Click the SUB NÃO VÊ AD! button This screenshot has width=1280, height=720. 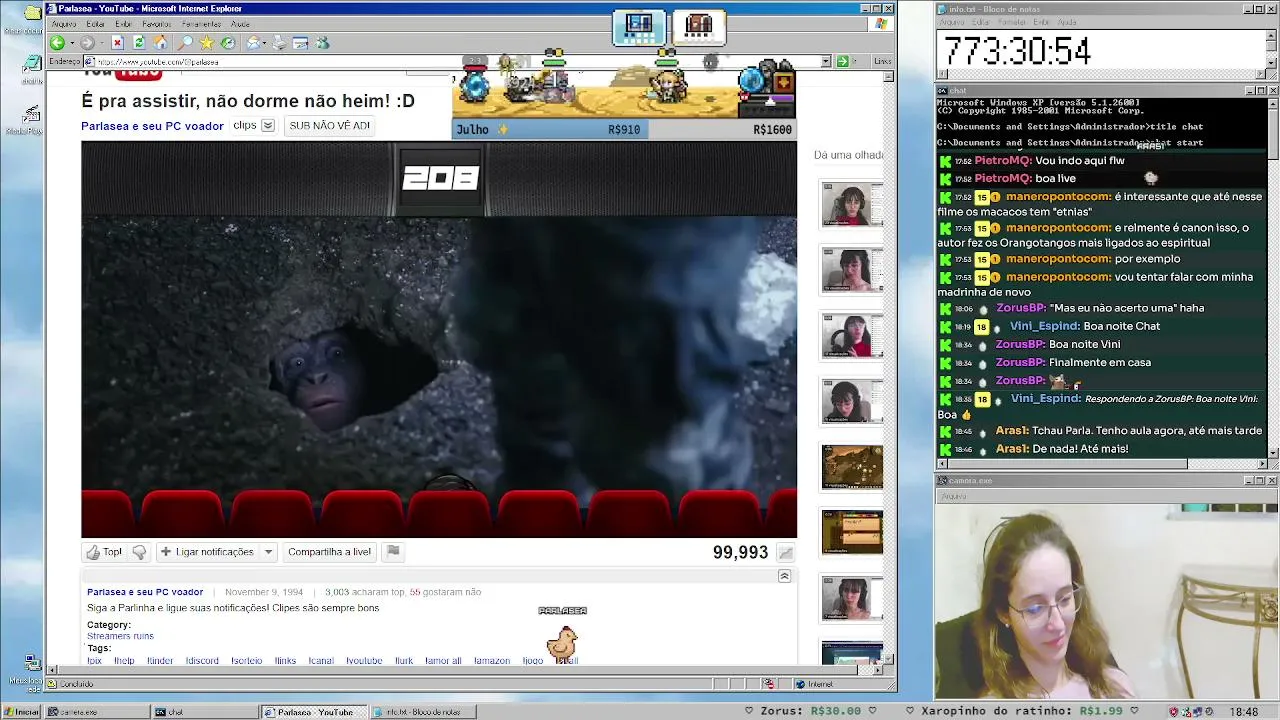point(329,126)
